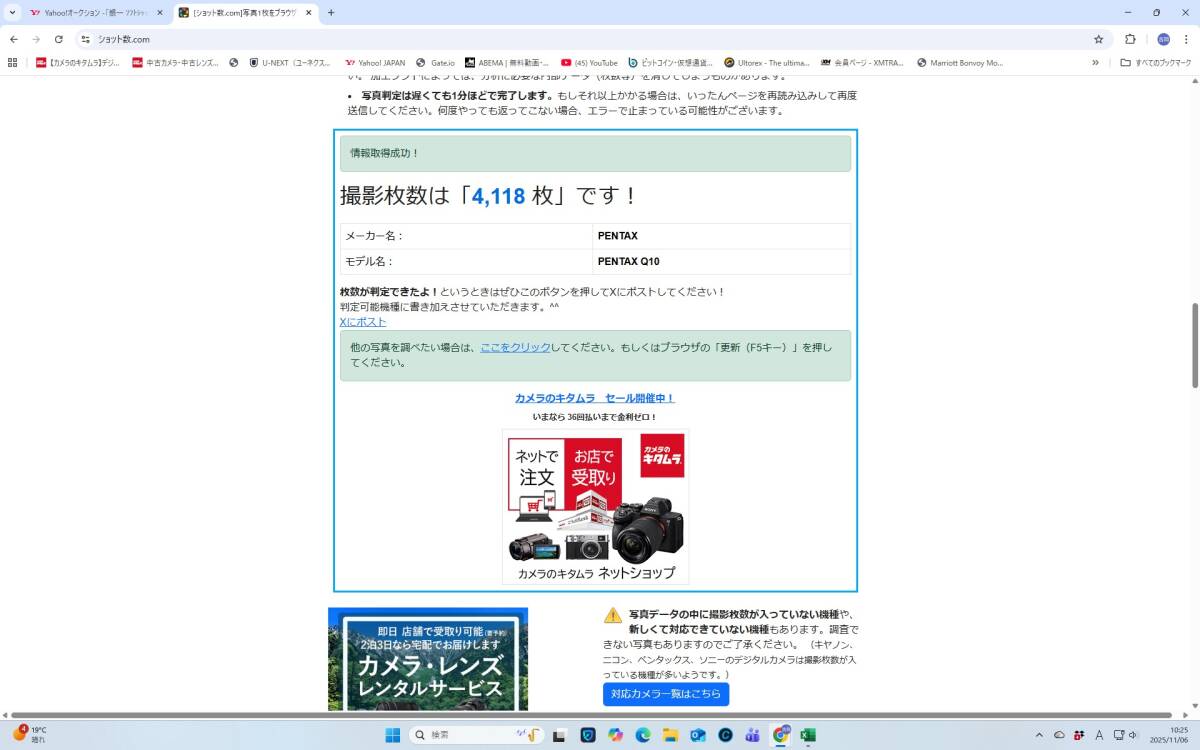The height and width of the screenshot is (750, 1200).
Task: Open the Marriott Bonvoy bookmark
Action: [x=959, y=62]
